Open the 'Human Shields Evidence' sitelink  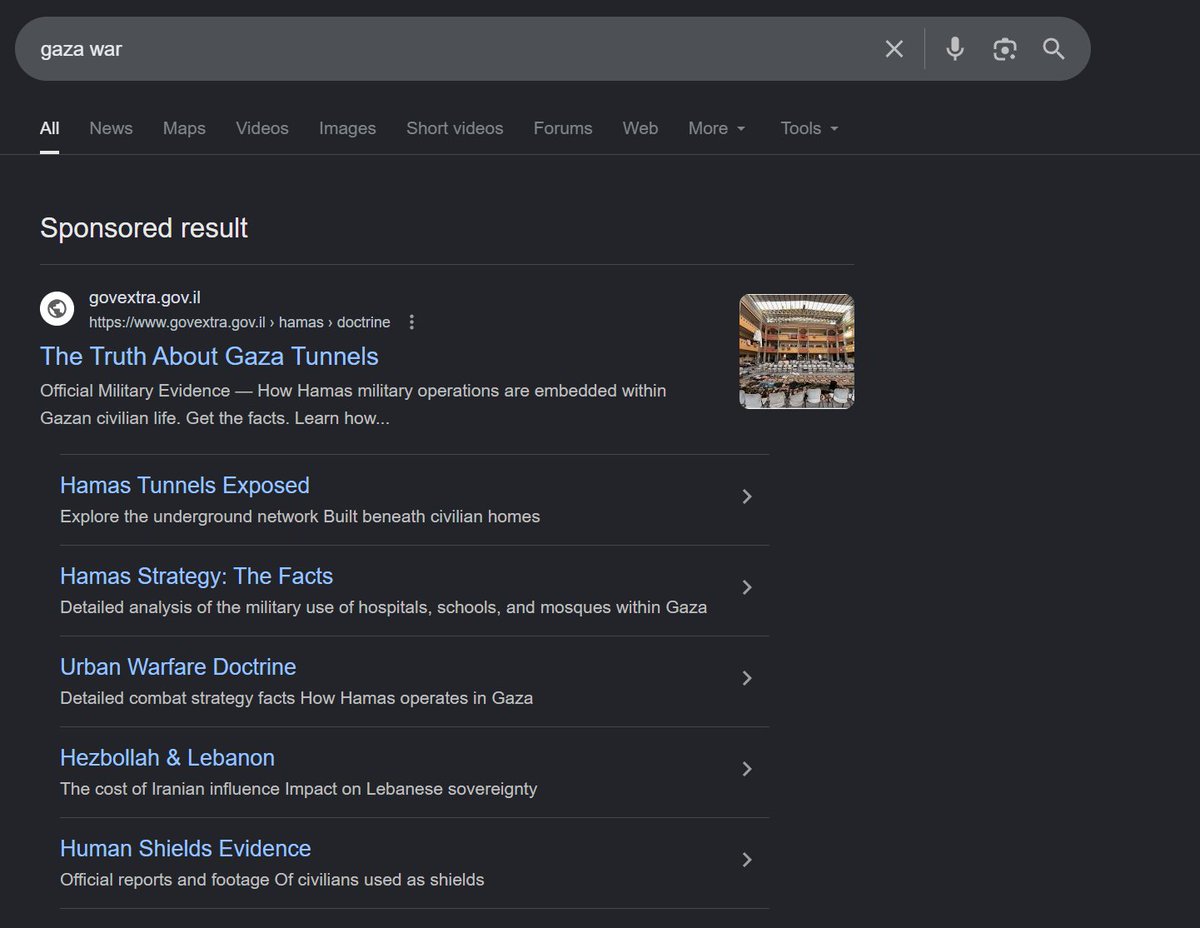(x=185, y=849)
